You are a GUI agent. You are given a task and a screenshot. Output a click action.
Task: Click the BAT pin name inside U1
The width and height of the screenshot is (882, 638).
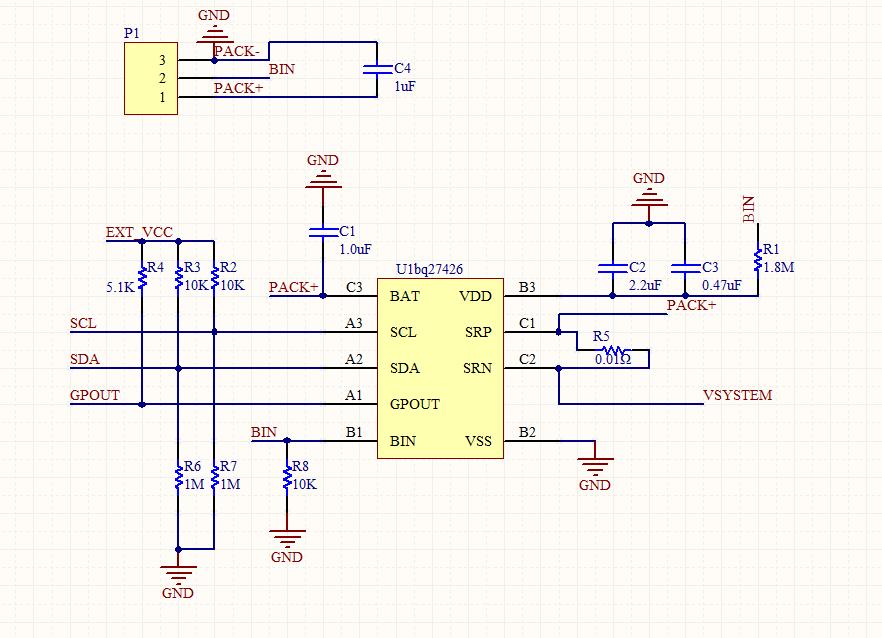pos(404,296)
